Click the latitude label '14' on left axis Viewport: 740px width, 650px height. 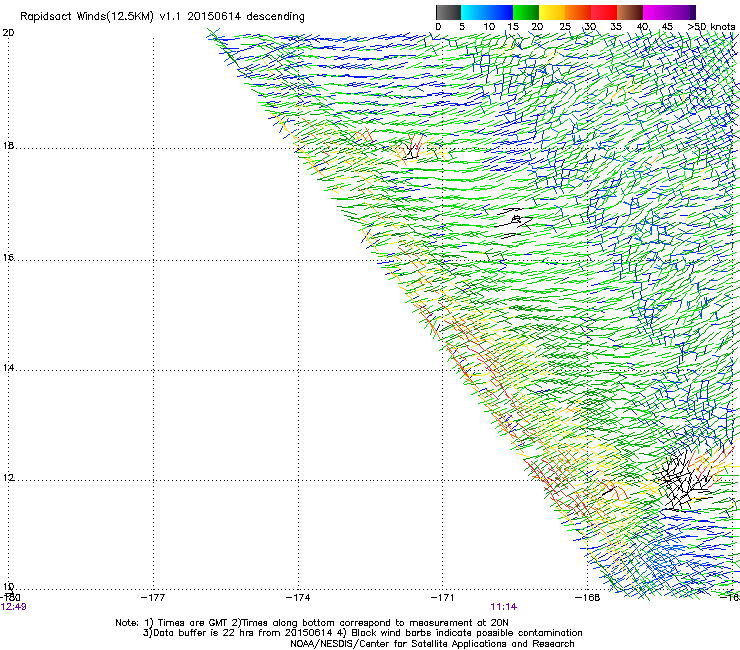[8, 368]
